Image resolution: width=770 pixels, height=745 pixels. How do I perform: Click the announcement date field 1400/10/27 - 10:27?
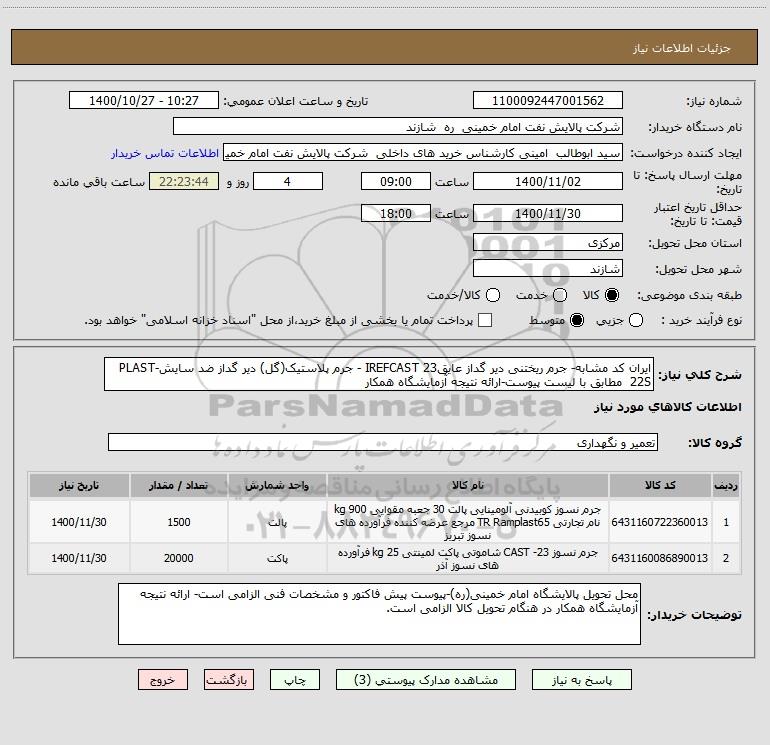(144, 101)
